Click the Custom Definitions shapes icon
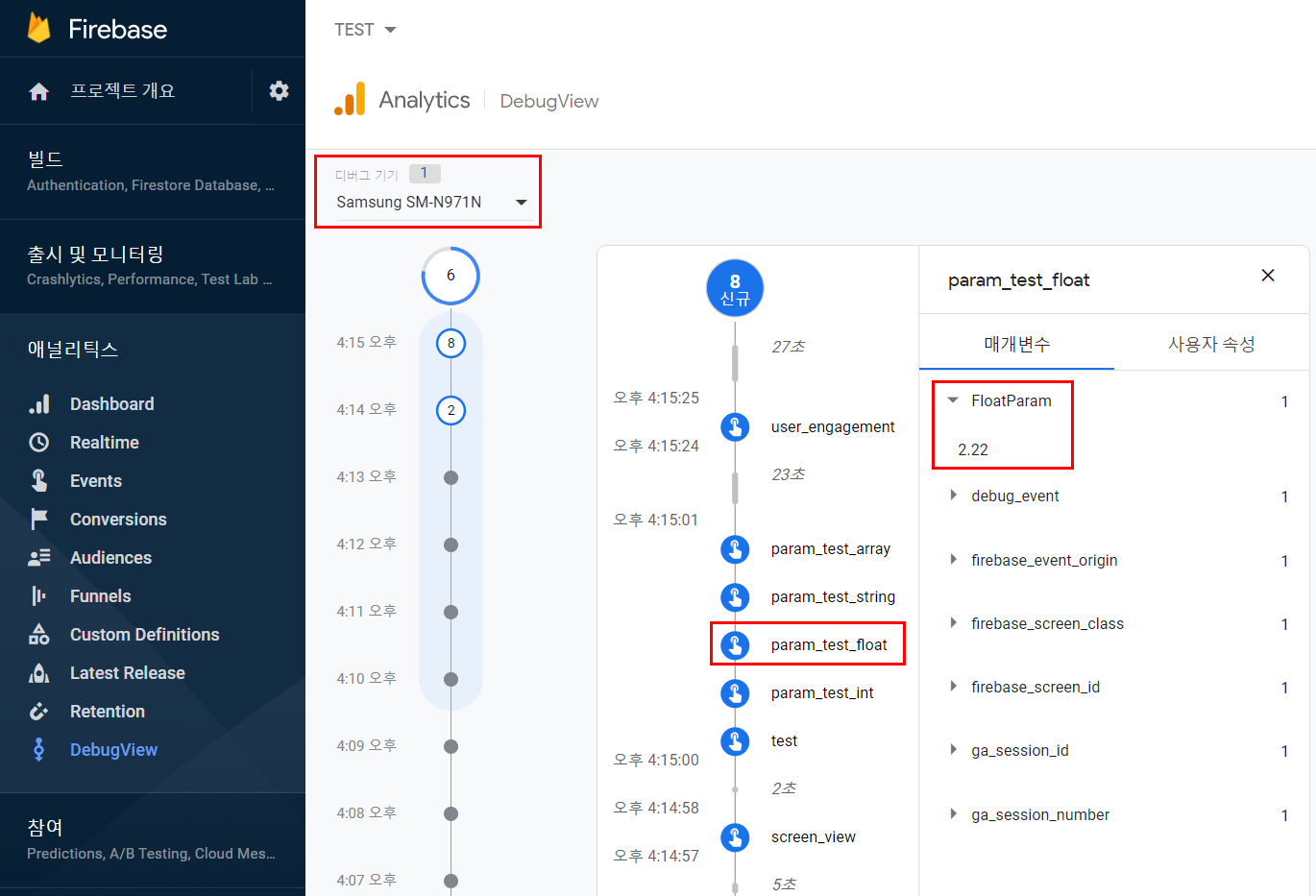The width and height of the screenshot is (1316, 896). pyautogui.click(x=39, y=634)
